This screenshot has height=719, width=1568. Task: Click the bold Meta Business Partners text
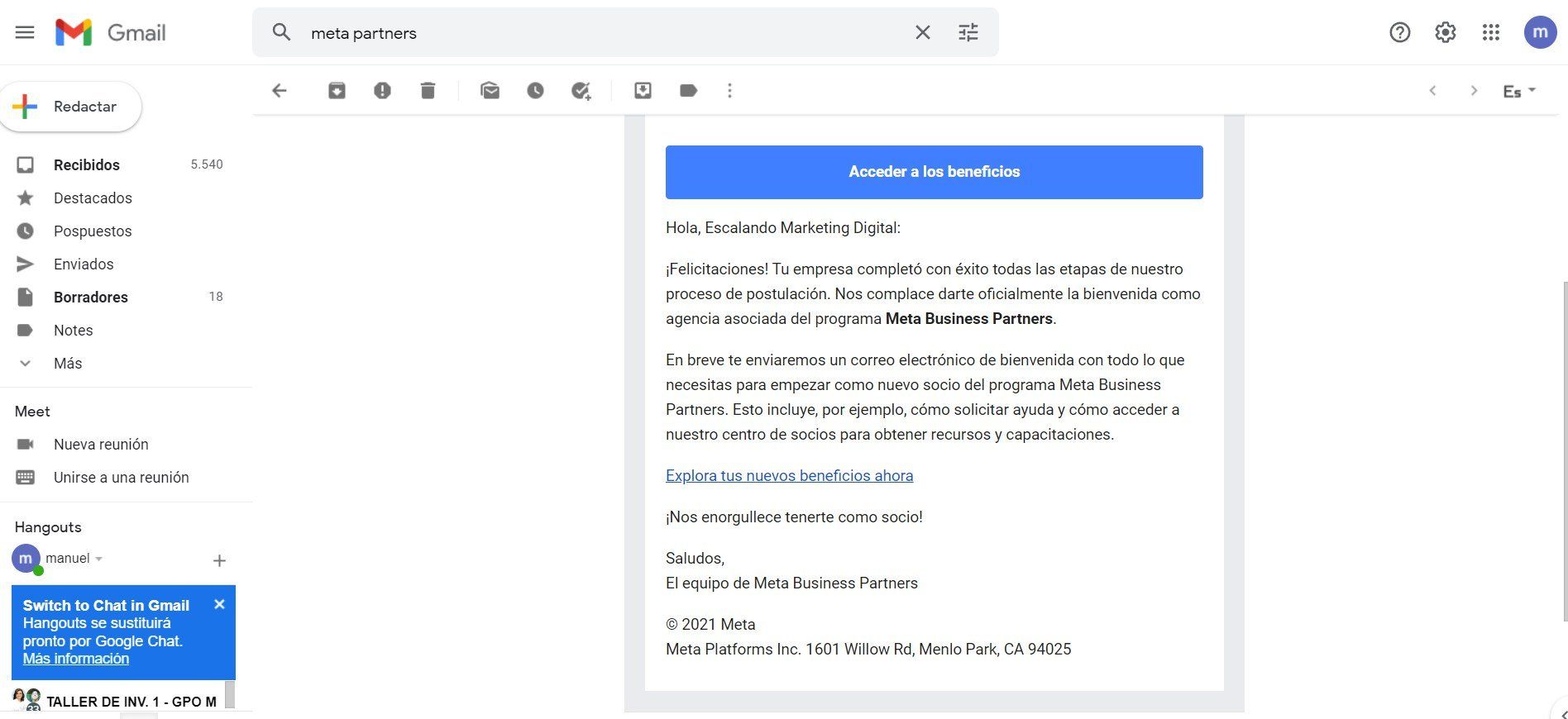tap(969, 319)
